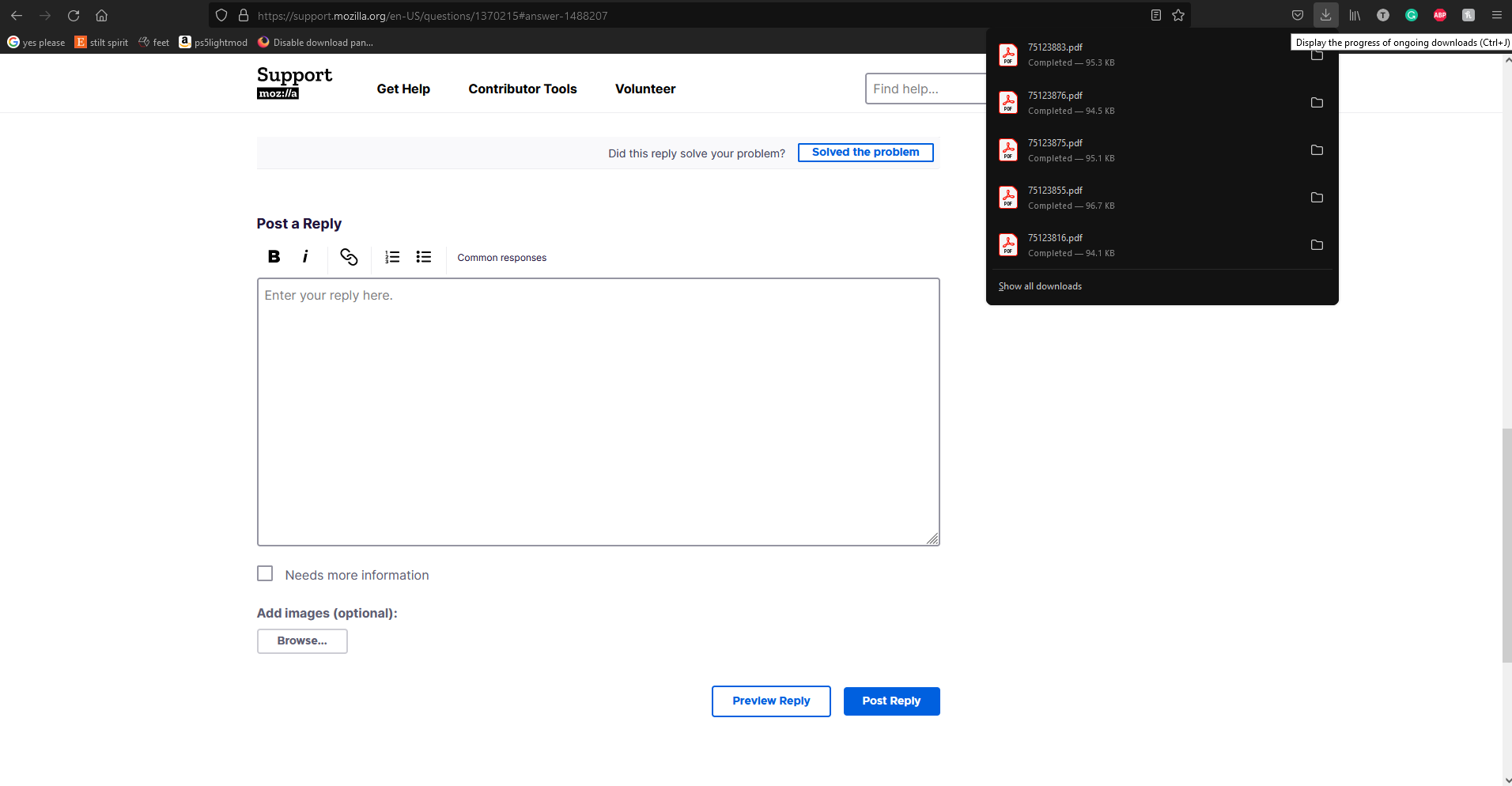Click the page vertical scrollbar thumb
1512x786 pixels.
pyautogui.click(x=1506, y=546)
